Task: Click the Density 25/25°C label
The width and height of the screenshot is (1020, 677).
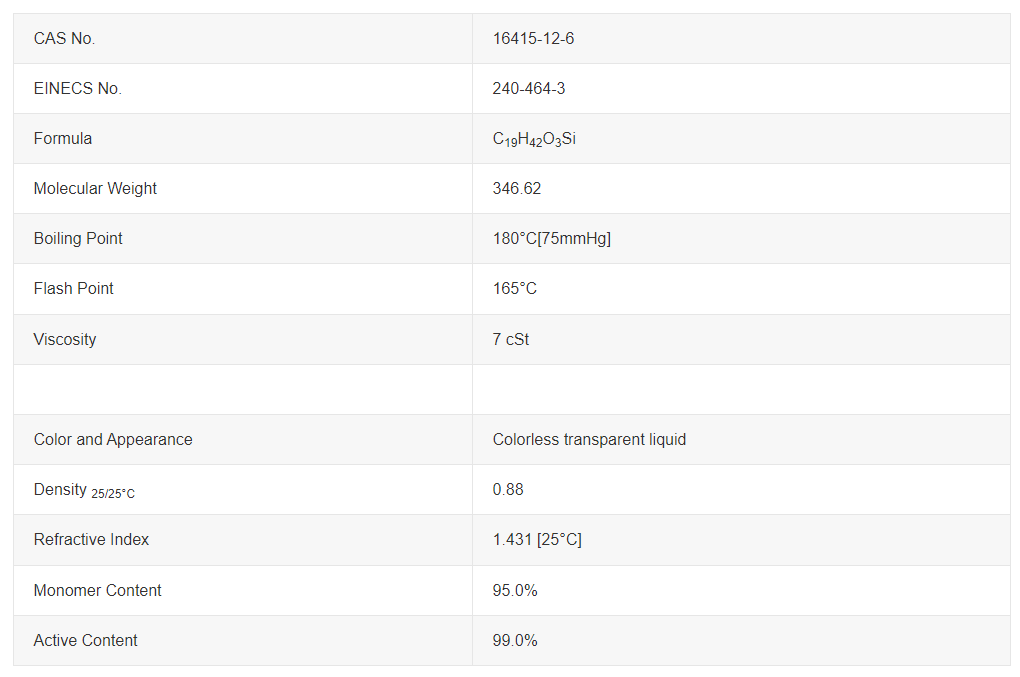Action: 84,491
